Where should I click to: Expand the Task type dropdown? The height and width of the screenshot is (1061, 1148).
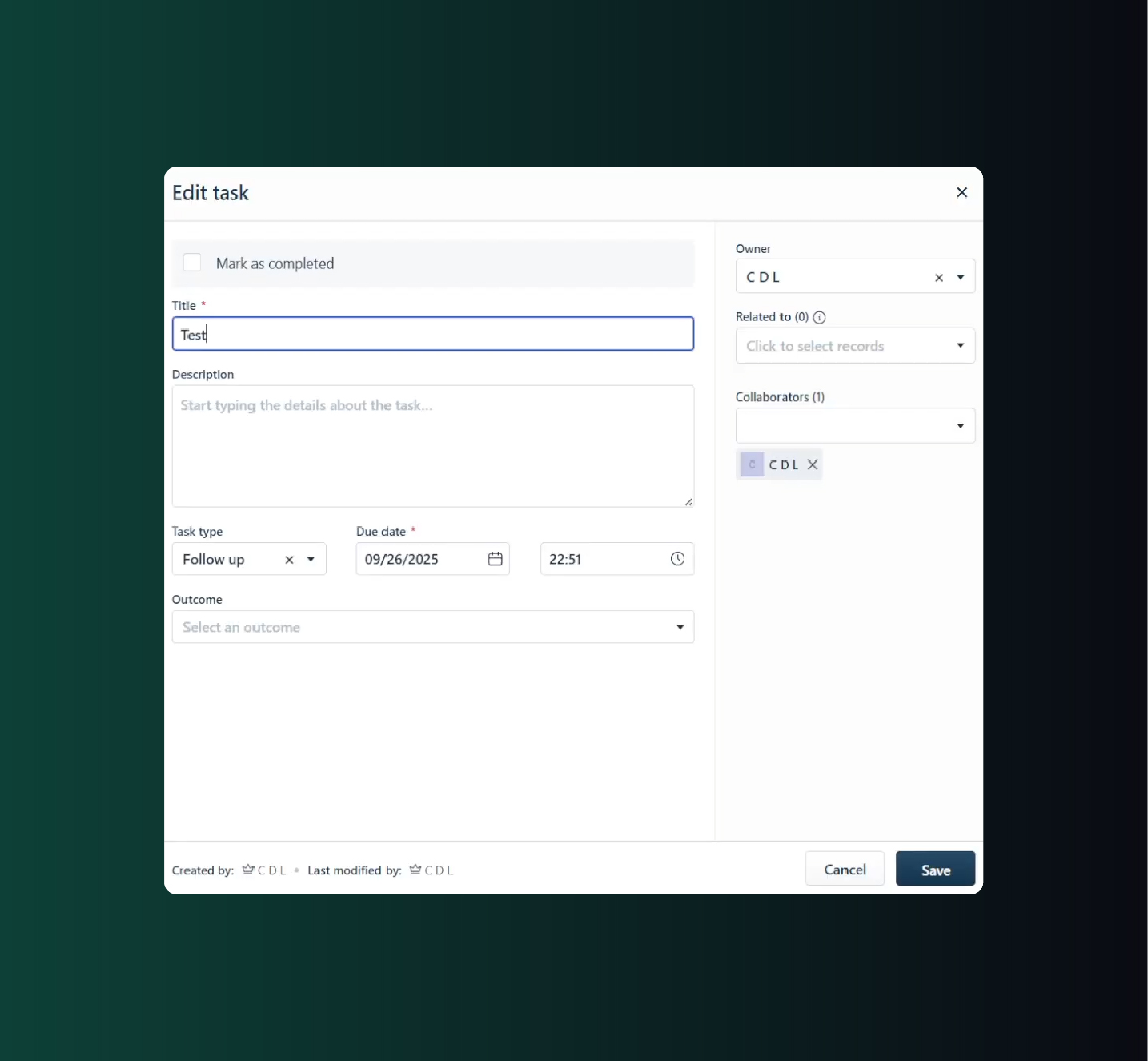(x=311, y=559)
